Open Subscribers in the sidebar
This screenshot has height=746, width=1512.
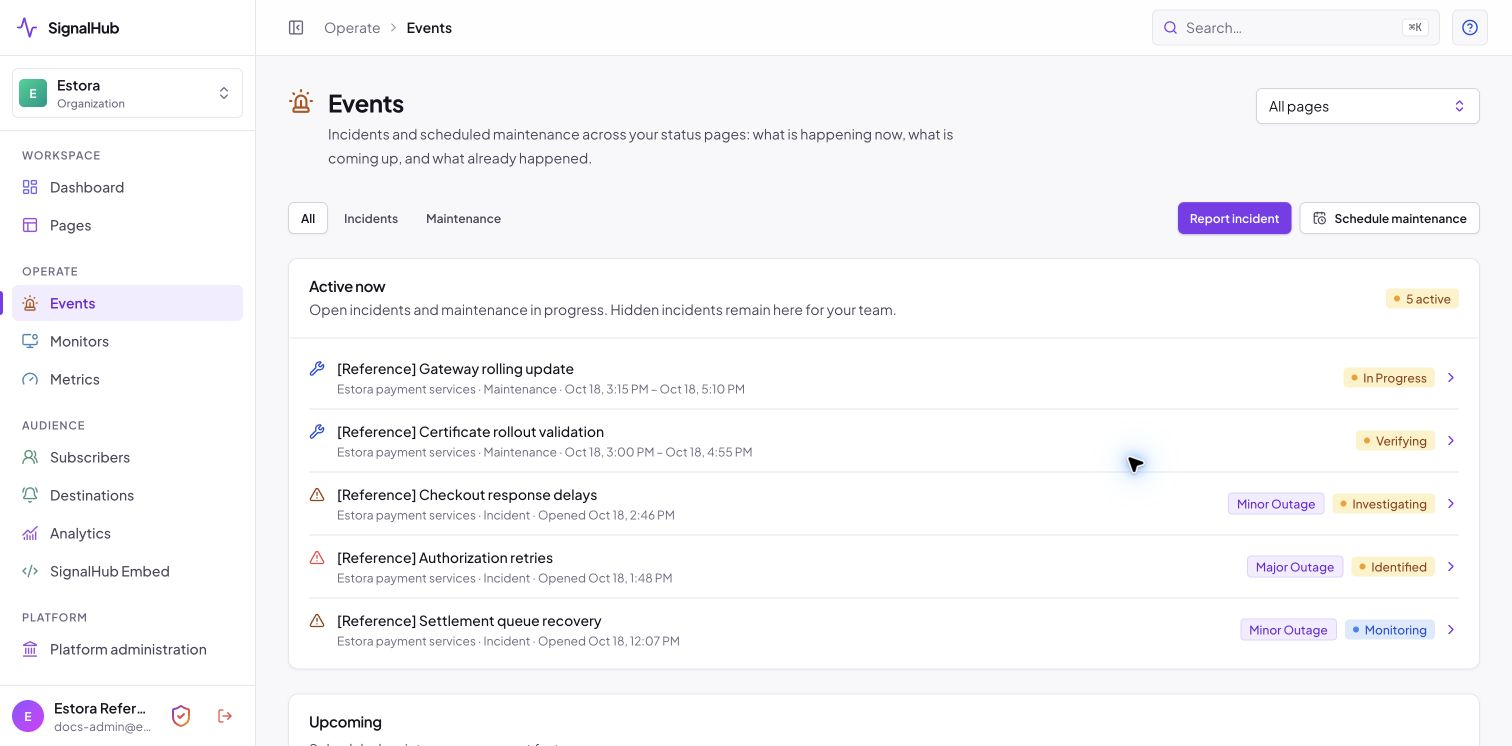[x=127, y=457]
